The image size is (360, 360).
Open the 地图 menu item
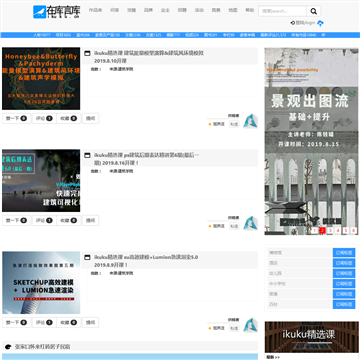[x=233, y=10]
